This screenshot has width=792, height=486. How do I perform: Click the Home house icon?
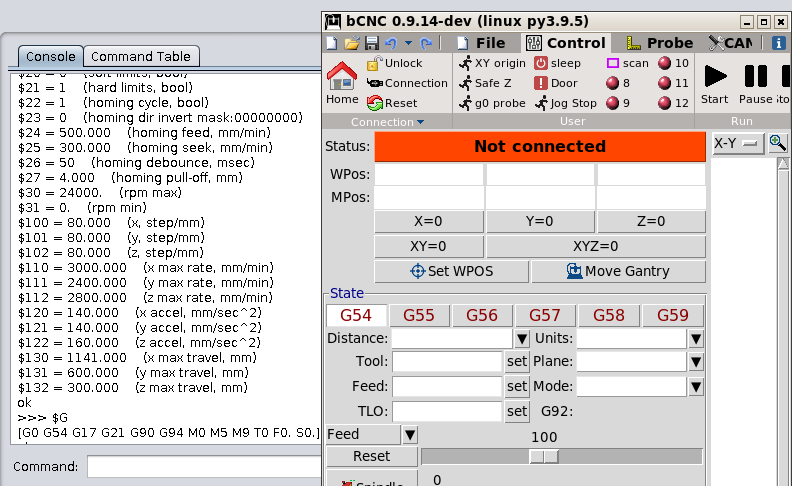(x=342, y=83)
